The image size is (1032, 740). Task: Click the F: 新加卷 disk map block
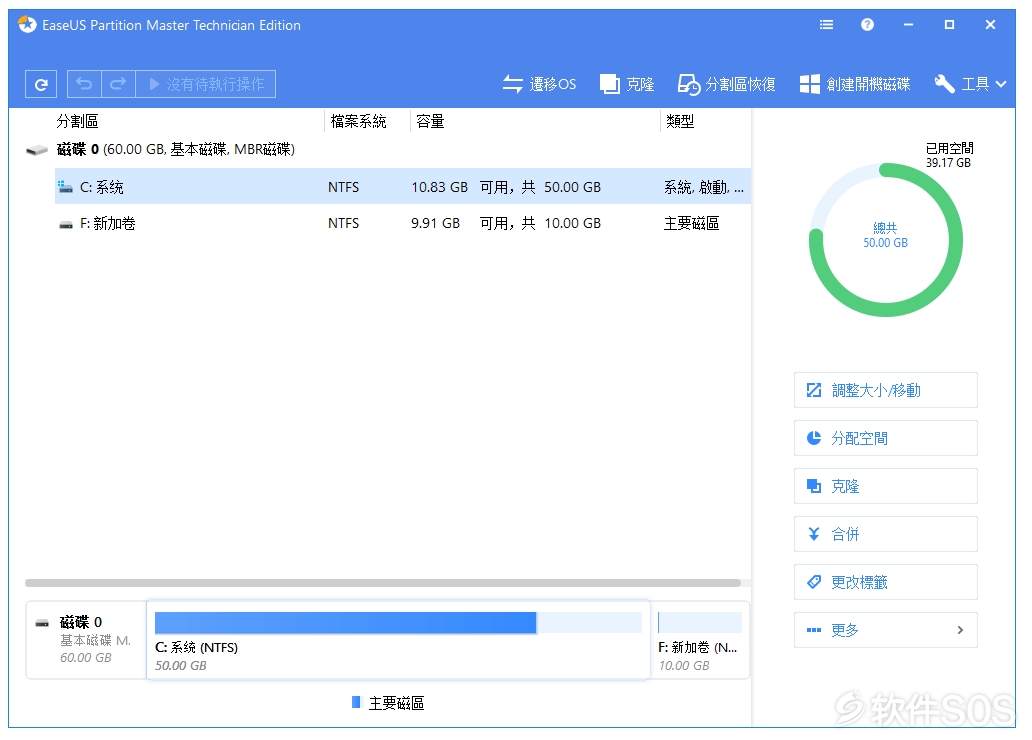700,640
